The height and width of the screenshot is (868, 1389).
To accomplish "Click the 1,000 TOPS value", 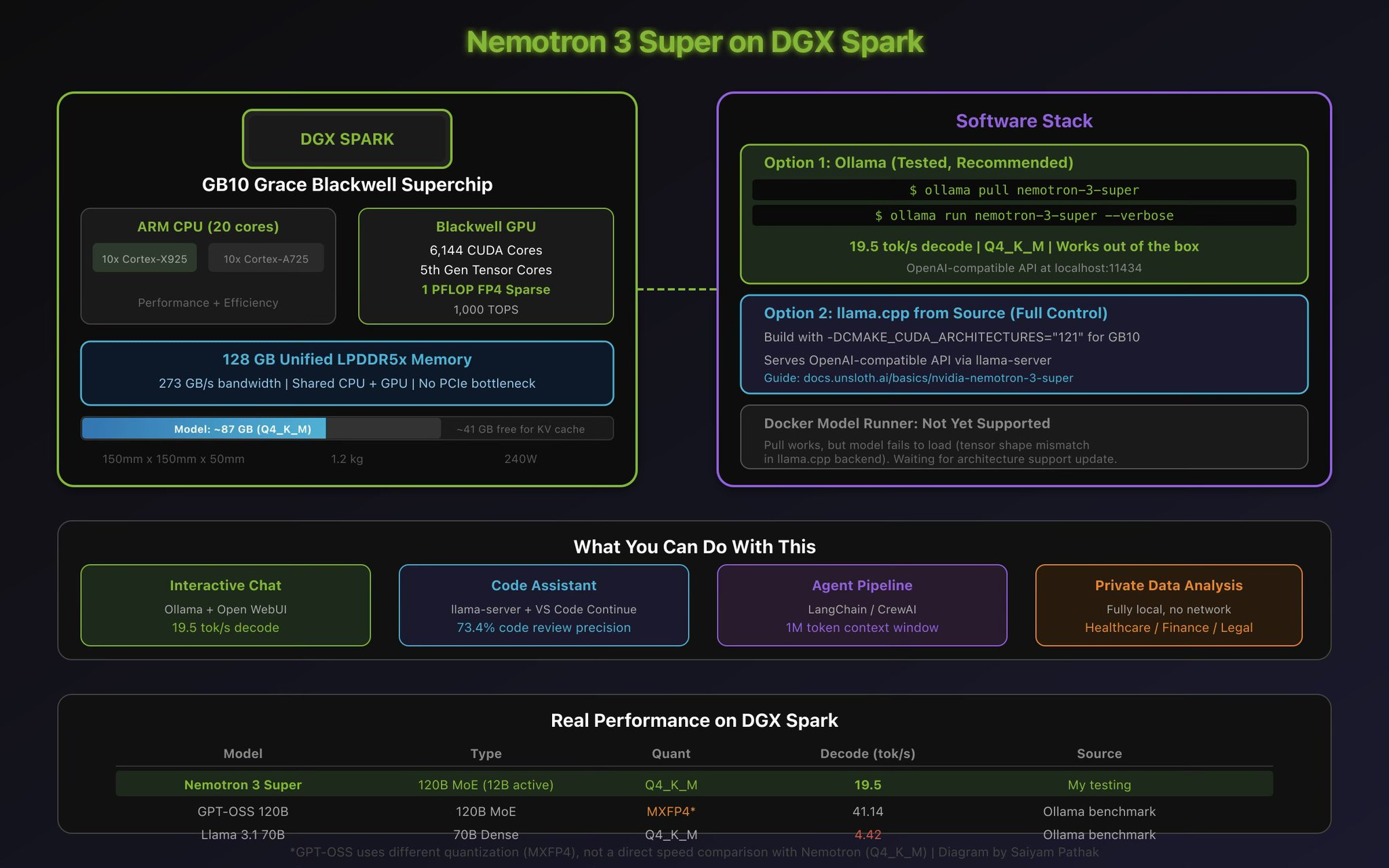I will coord(486,309).
